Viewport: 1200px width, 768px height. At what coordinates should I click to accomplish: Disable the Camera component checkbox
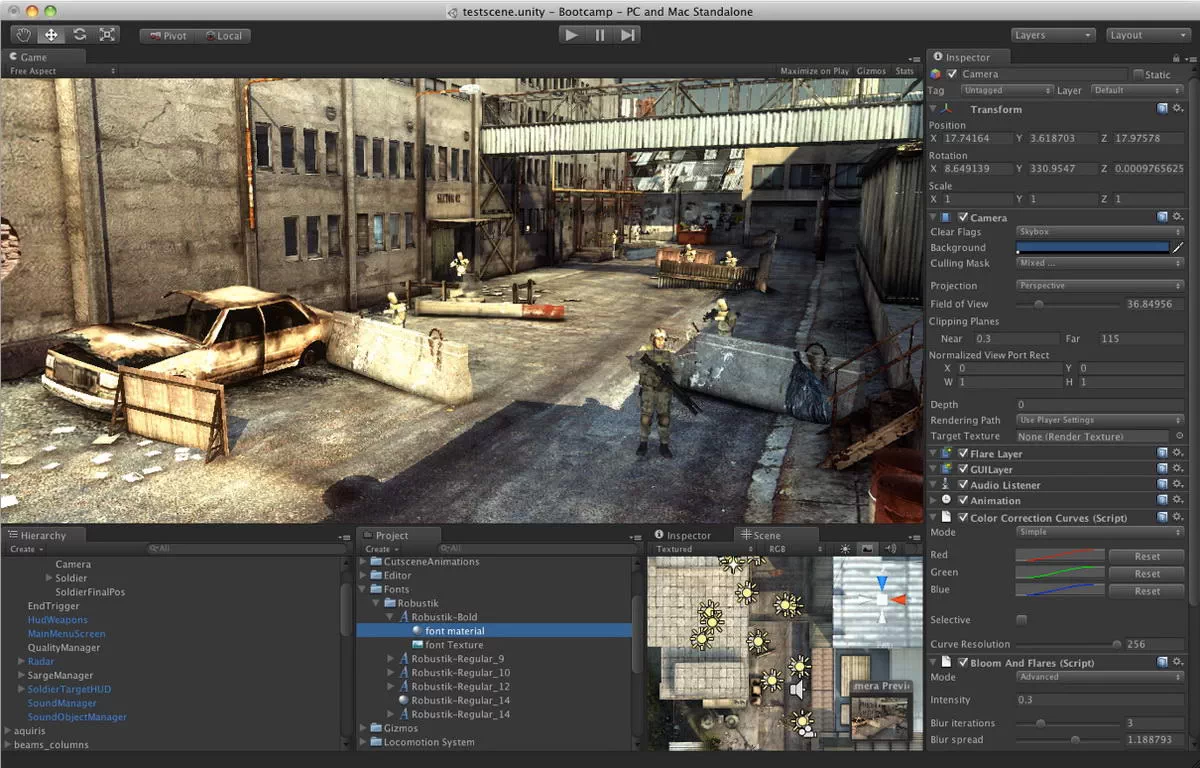pyautogui.click(x=963, y=217)
